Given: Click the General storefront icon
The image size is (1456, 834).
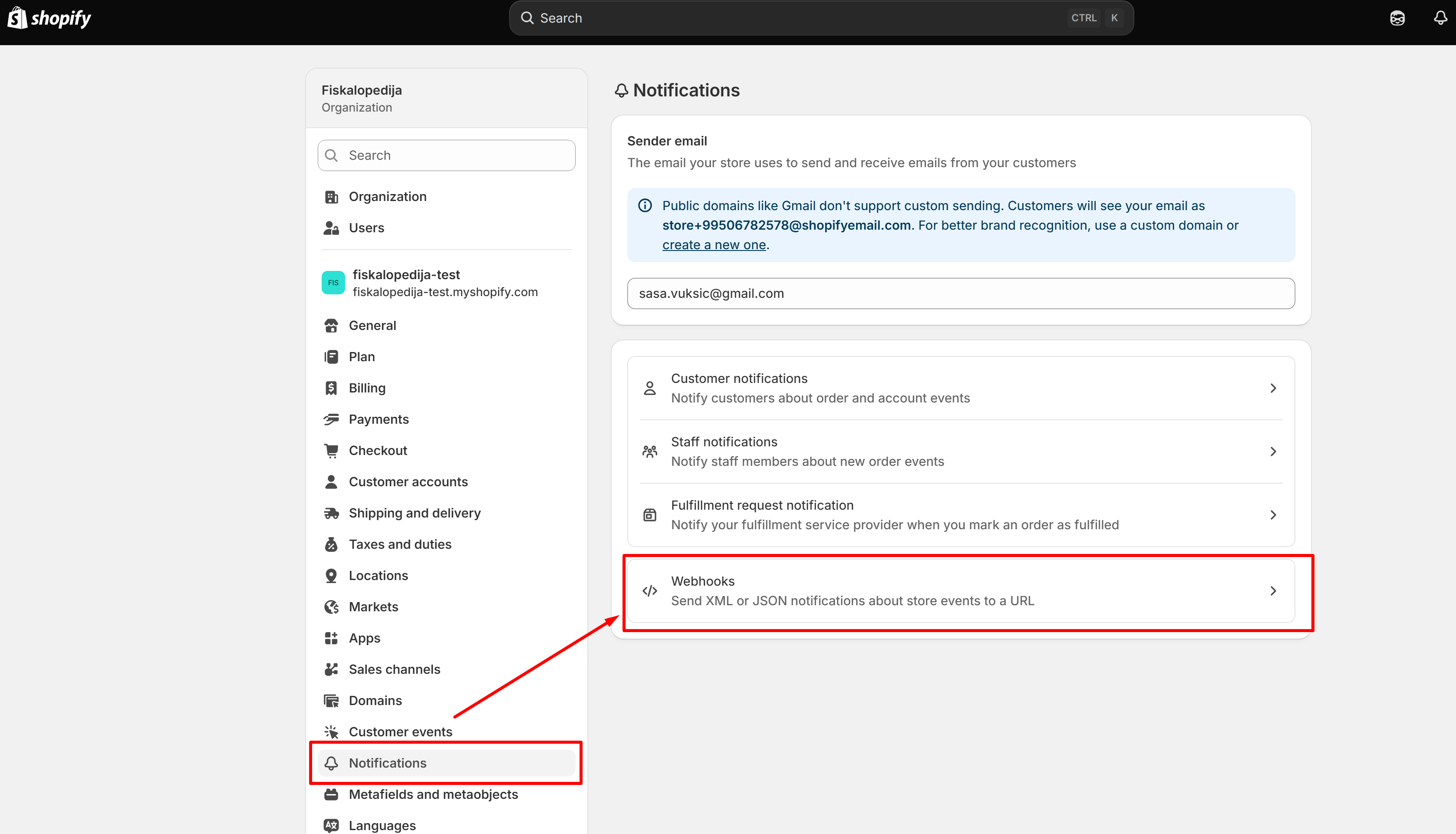Looking at the screenshot, I should pyautogui.click(x=331, y=325).
